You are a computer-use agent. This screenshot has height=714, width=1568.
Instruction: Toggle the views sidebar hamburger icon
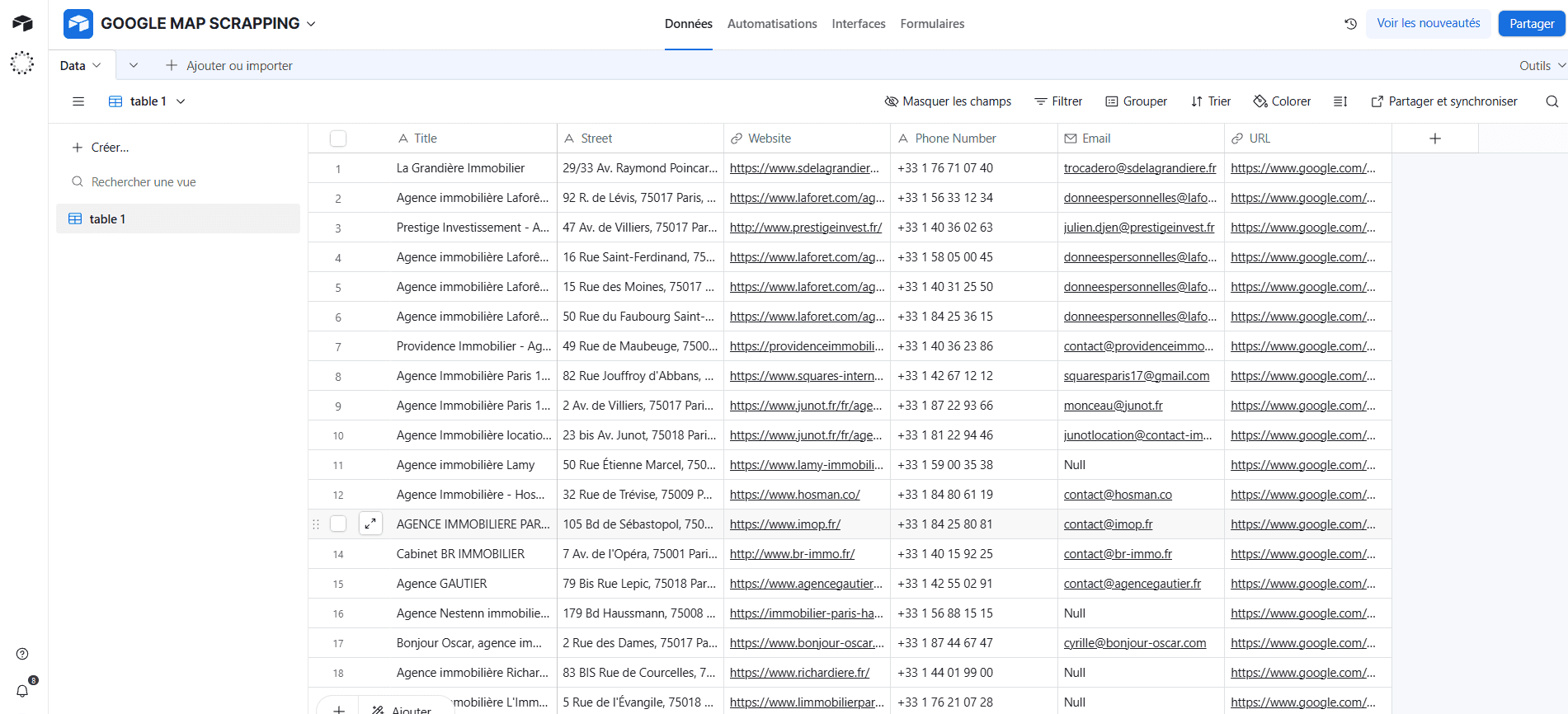[78, 101]
